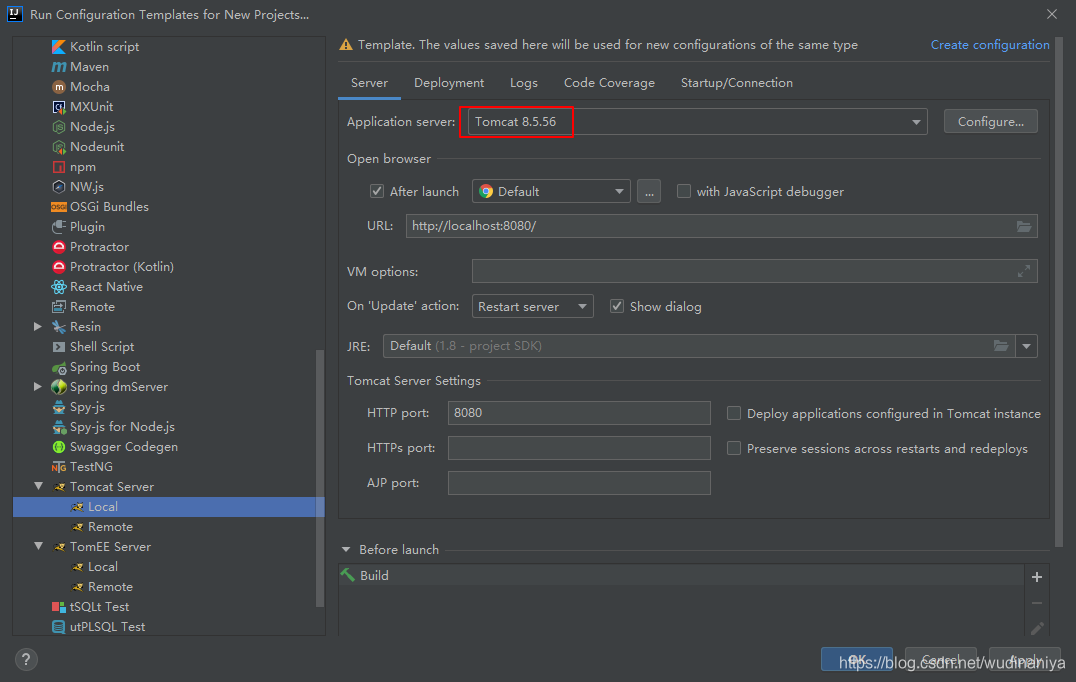This screenshot has height=682, width=1076.
Task: Click the Create configuration link
Action: (x=990, y=45)
